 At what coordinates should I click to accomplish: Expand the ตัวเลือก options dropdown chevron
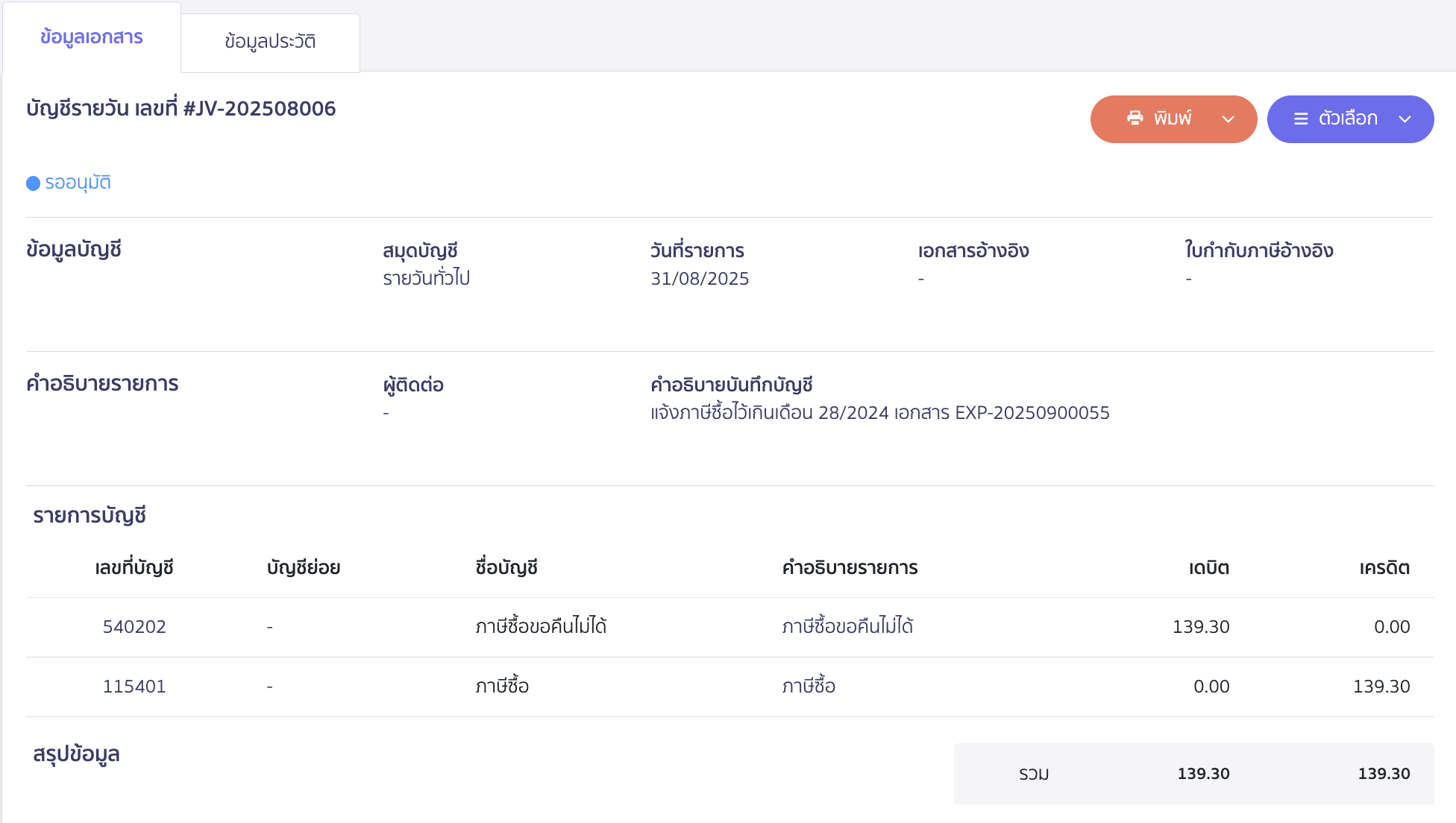click(x=1406, y=119)
